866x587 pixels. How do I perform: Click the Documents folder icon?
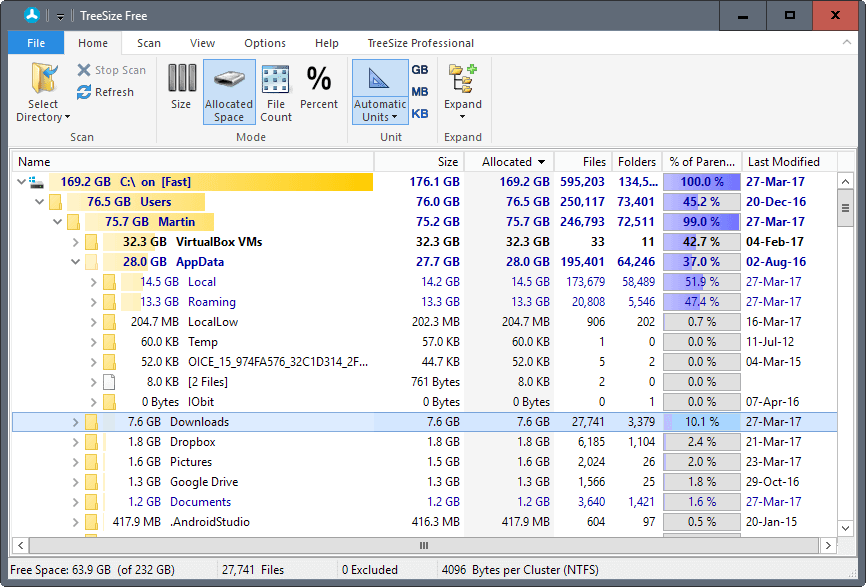(92, 502)
